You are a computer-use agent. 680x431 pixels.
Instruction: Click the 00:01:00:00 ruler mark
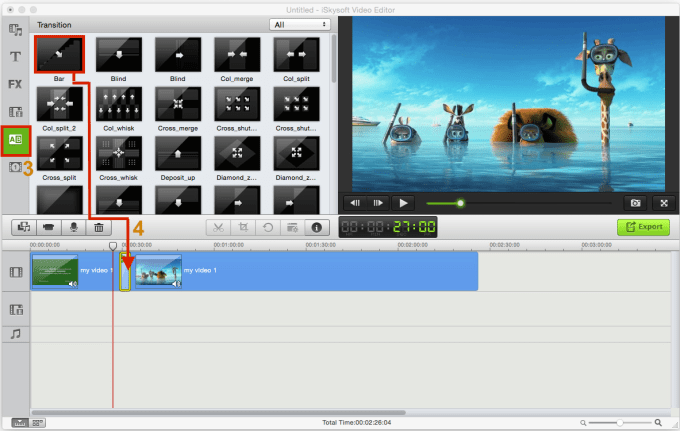[x=229, y=245]
